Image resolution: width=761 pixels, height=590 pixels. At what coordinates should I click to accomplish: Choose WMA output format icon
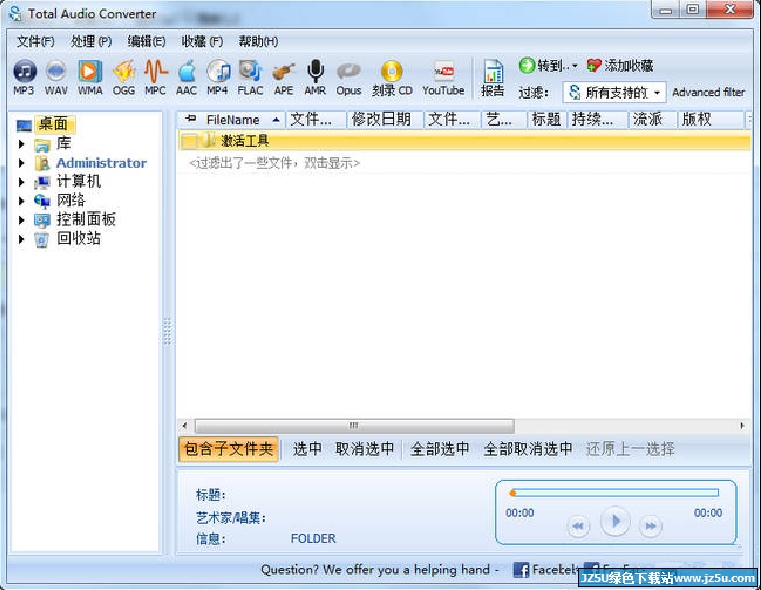click(x=90, y=77)
